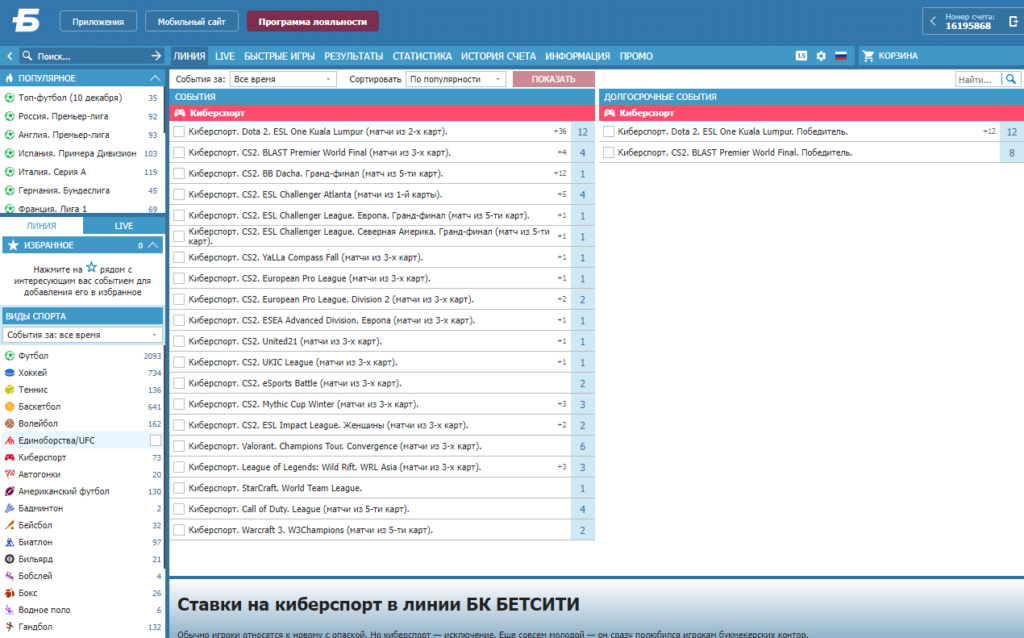Open the calendar icon in the top bar
The height and width of the screenshot is (638, 1024).
coord(801,56)
